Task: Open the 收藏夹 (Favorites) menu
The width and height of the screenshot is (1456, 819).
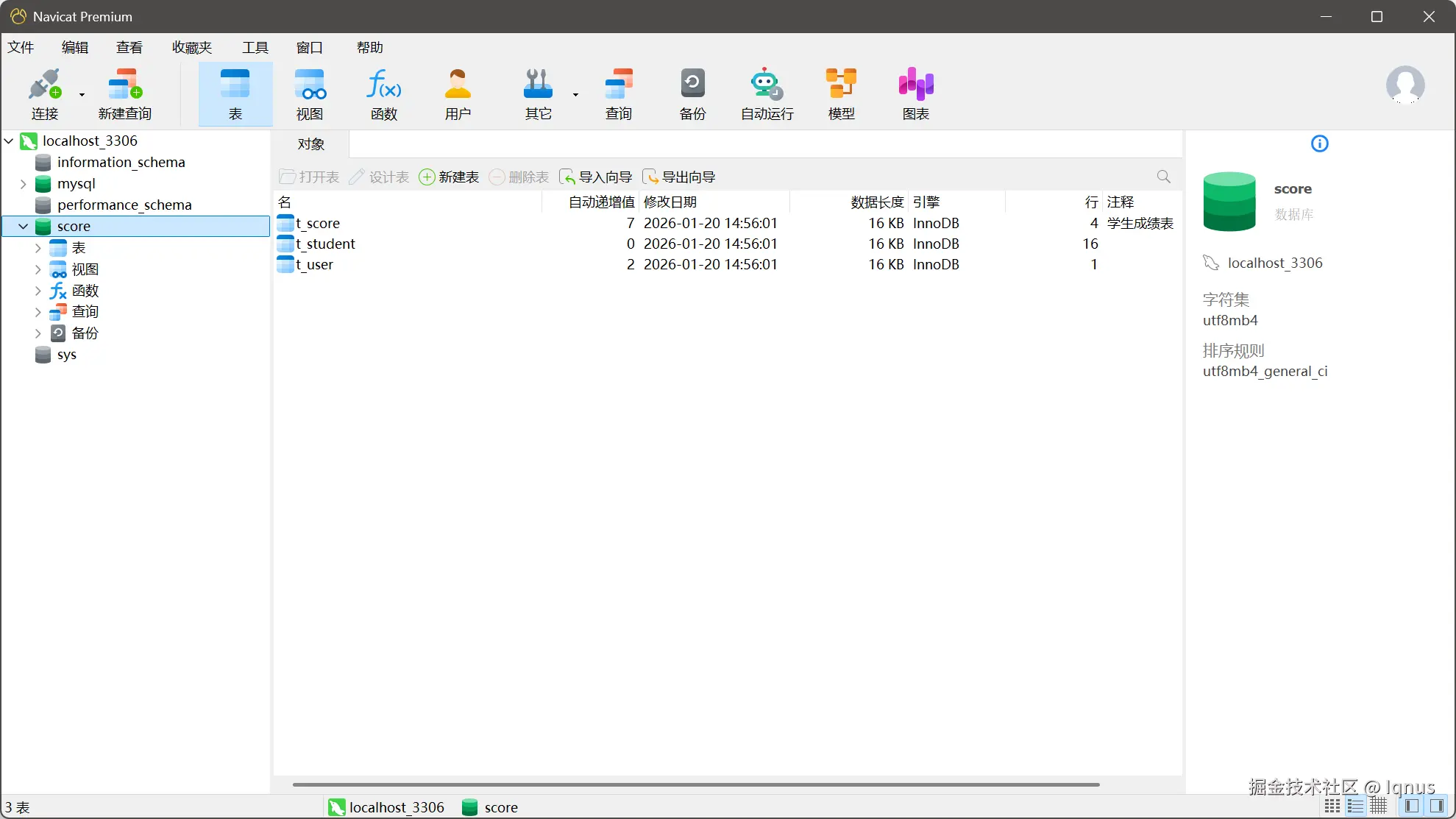Action: tap(192, 48)
